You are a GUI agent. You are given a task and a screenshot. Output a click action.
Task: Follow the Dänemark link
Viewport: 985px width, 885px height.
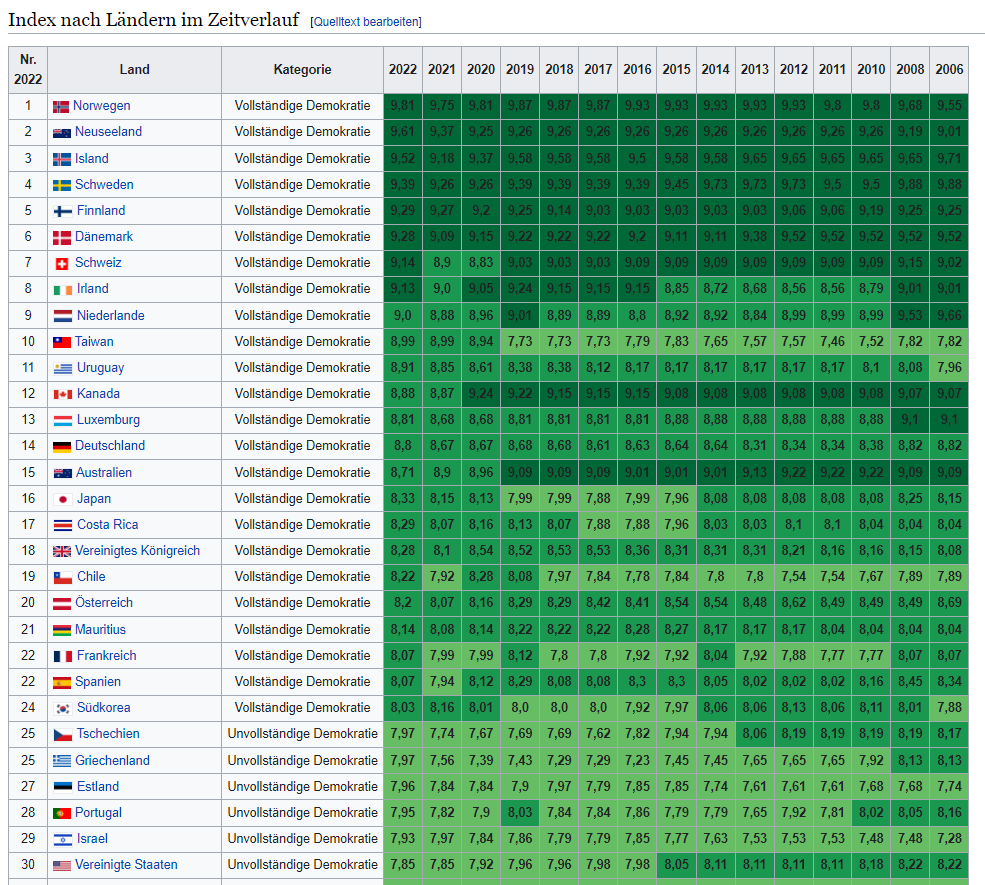tap(104, 237)
